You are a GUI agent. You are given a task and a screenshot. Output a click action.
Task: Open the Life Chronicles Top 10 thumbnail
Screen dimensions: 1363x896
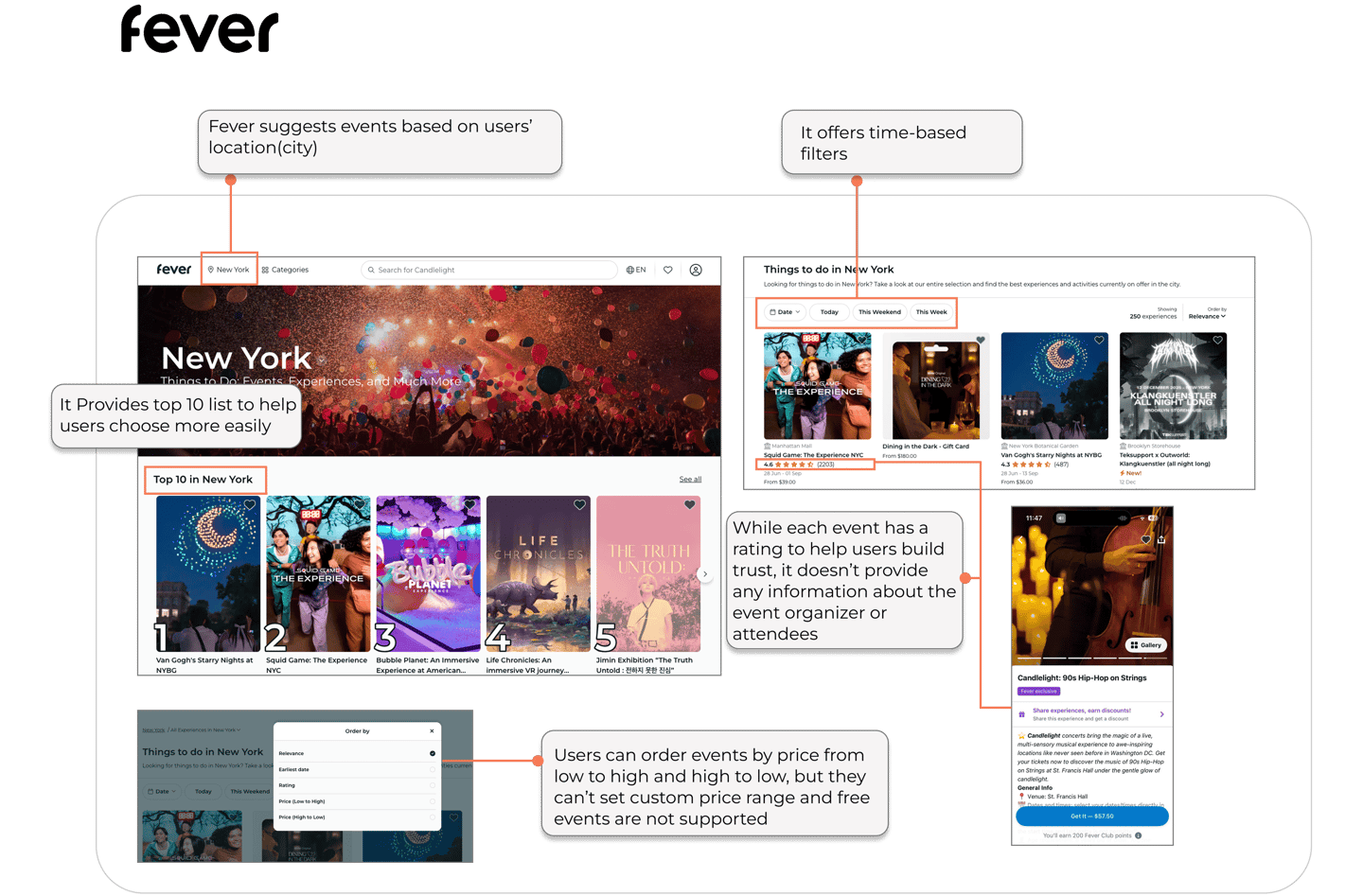pyautogui.click(x=538, y=573)
